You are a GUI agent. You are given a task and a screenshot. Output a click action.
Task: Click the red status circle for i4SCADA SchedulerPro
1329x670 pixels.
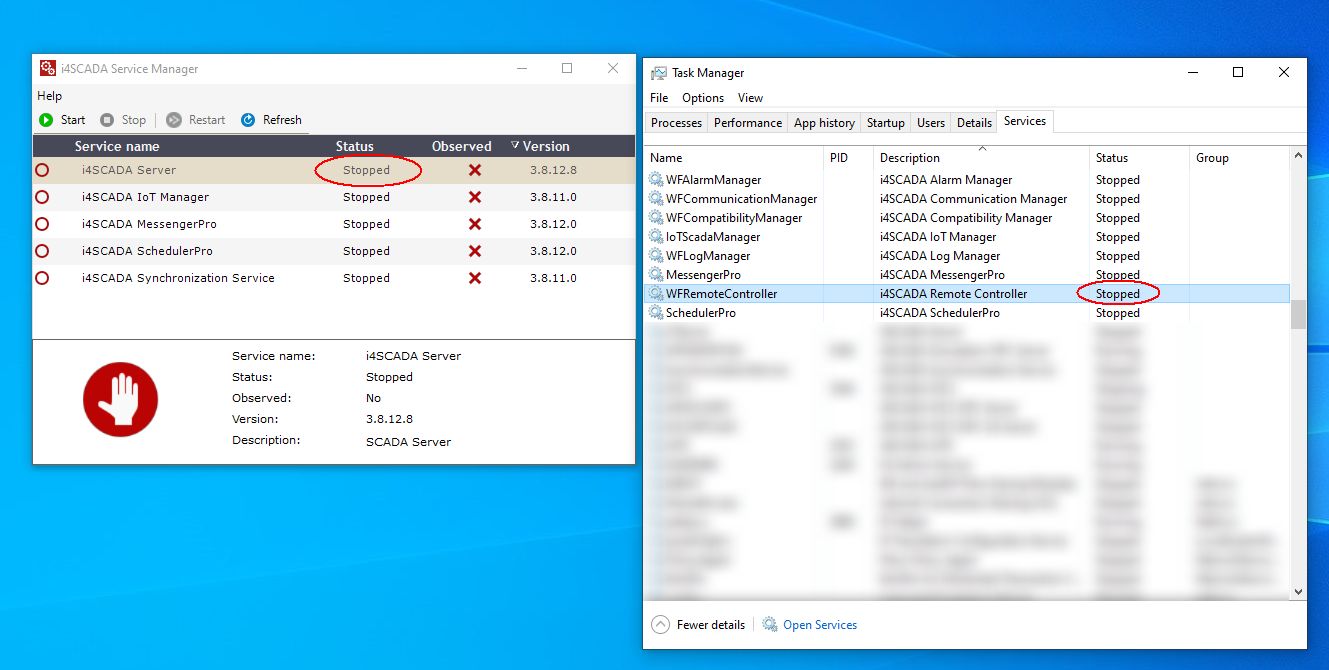(42, 251)
